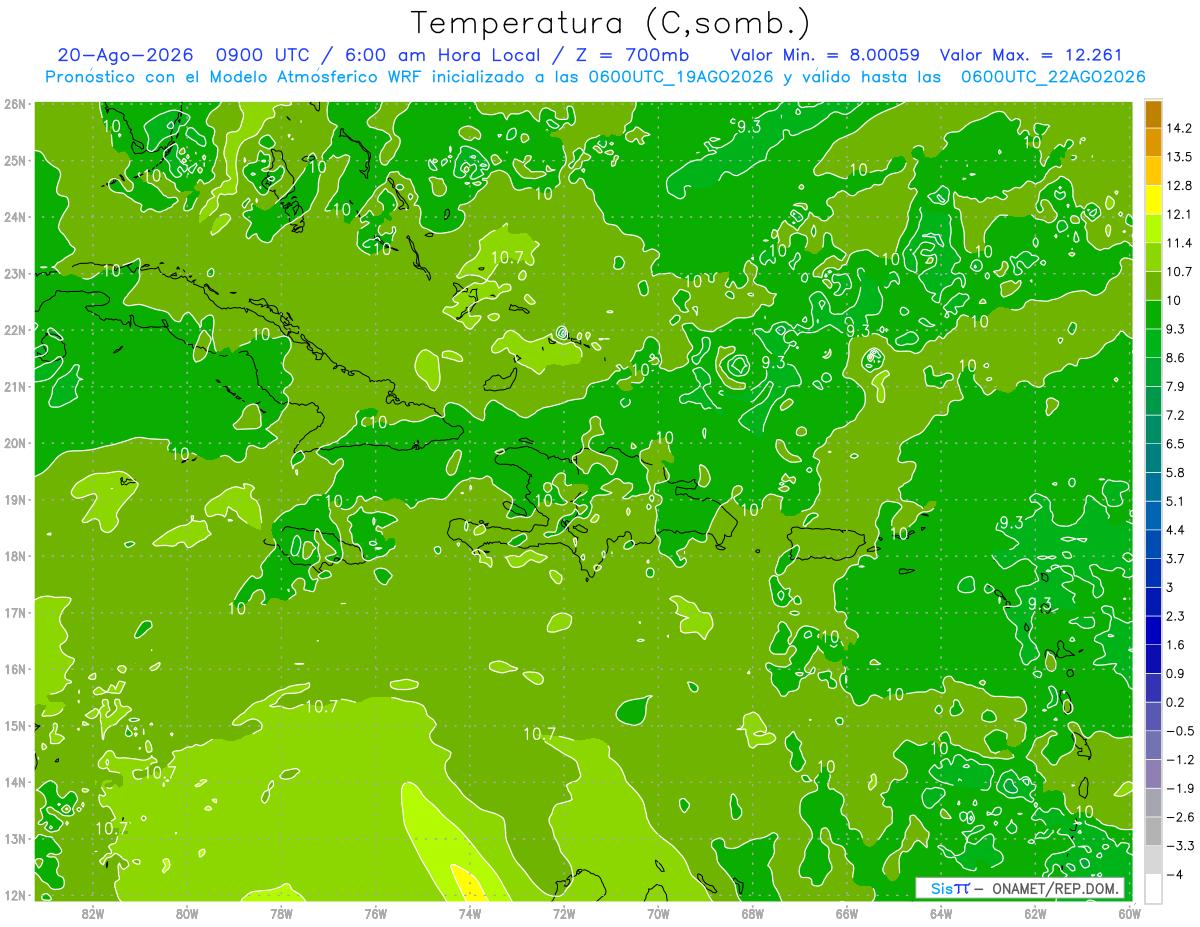1200x927 pixels.
Task: Click the 66W longitude axis label
Action: click(x=847, y=913)
